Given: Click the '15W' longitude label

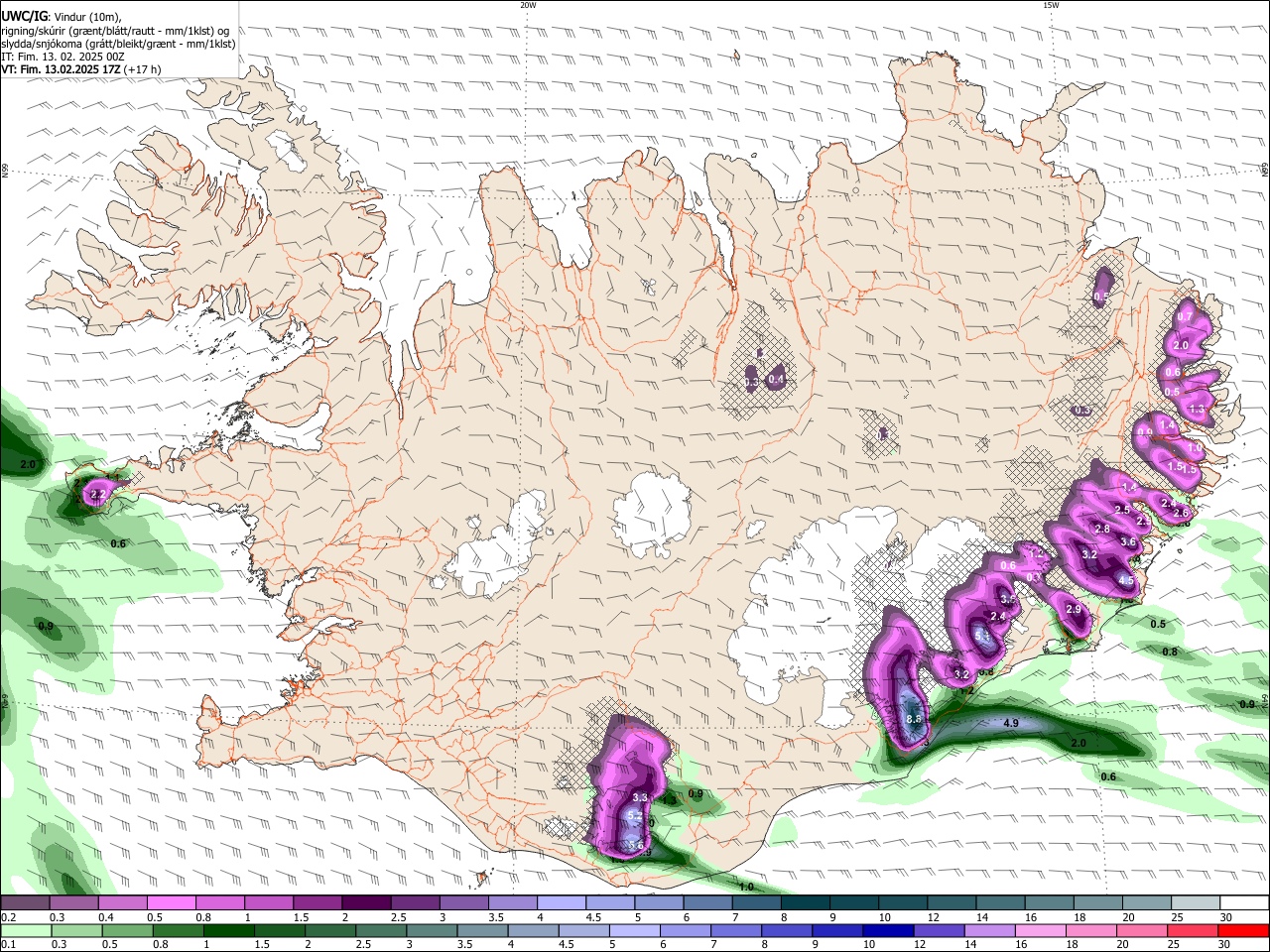Looking at the screenshot, I should pyautogui.click(x=1050, y=5).
